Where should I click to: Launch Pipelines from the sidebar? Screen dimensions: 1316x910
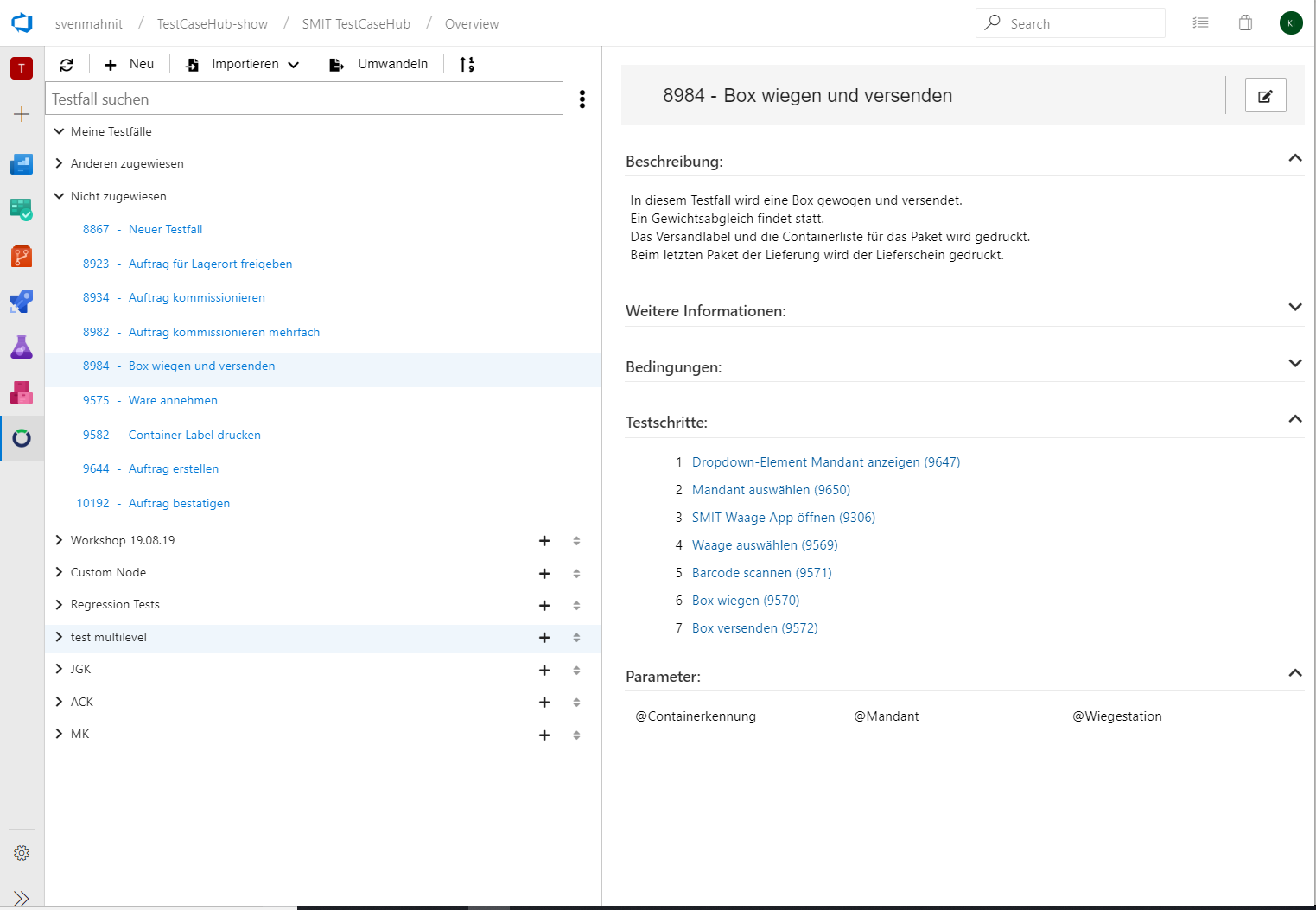pos(22,302)
